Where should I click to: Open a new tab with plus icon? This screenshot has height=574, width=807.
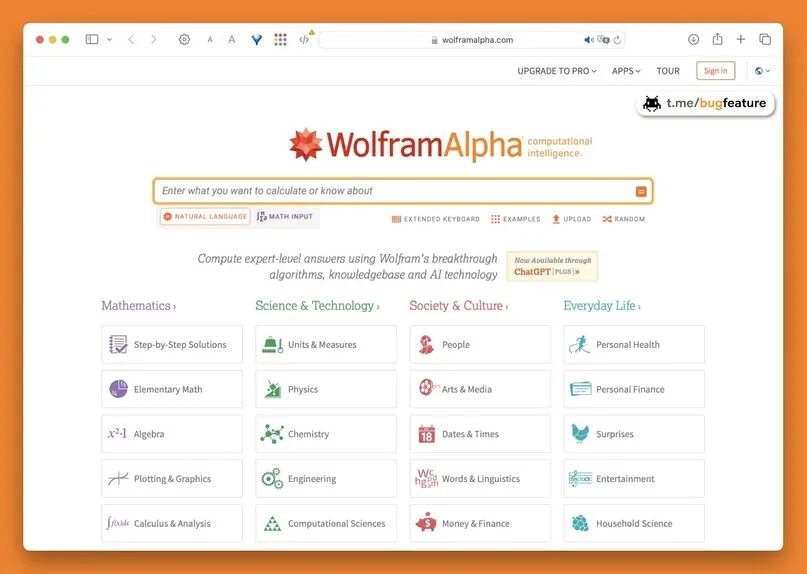(x=741, y=39)
